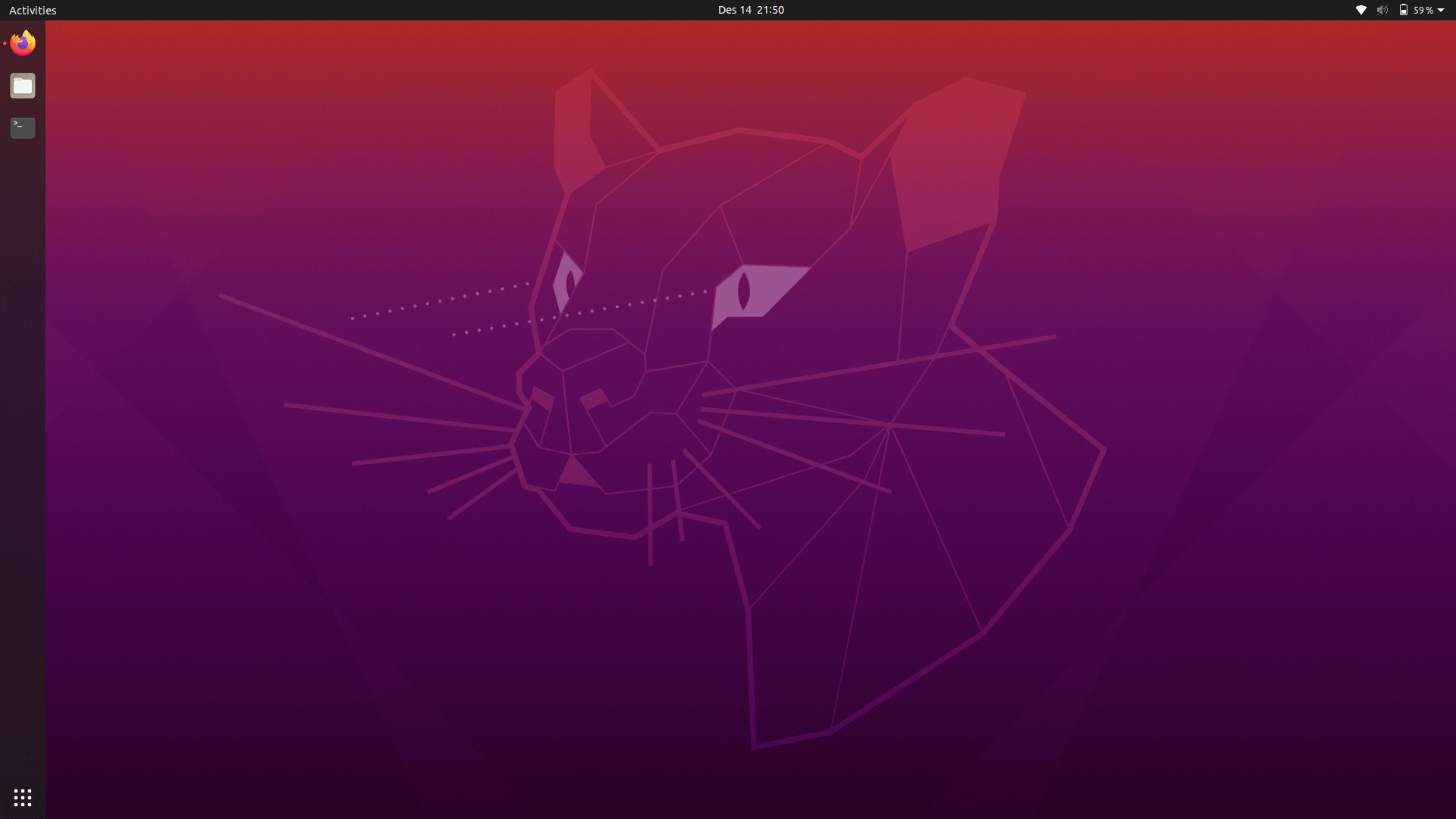This screenshot has width=1456, height=819.
Task: Click the battery status icon
Action: (1403, 10)
